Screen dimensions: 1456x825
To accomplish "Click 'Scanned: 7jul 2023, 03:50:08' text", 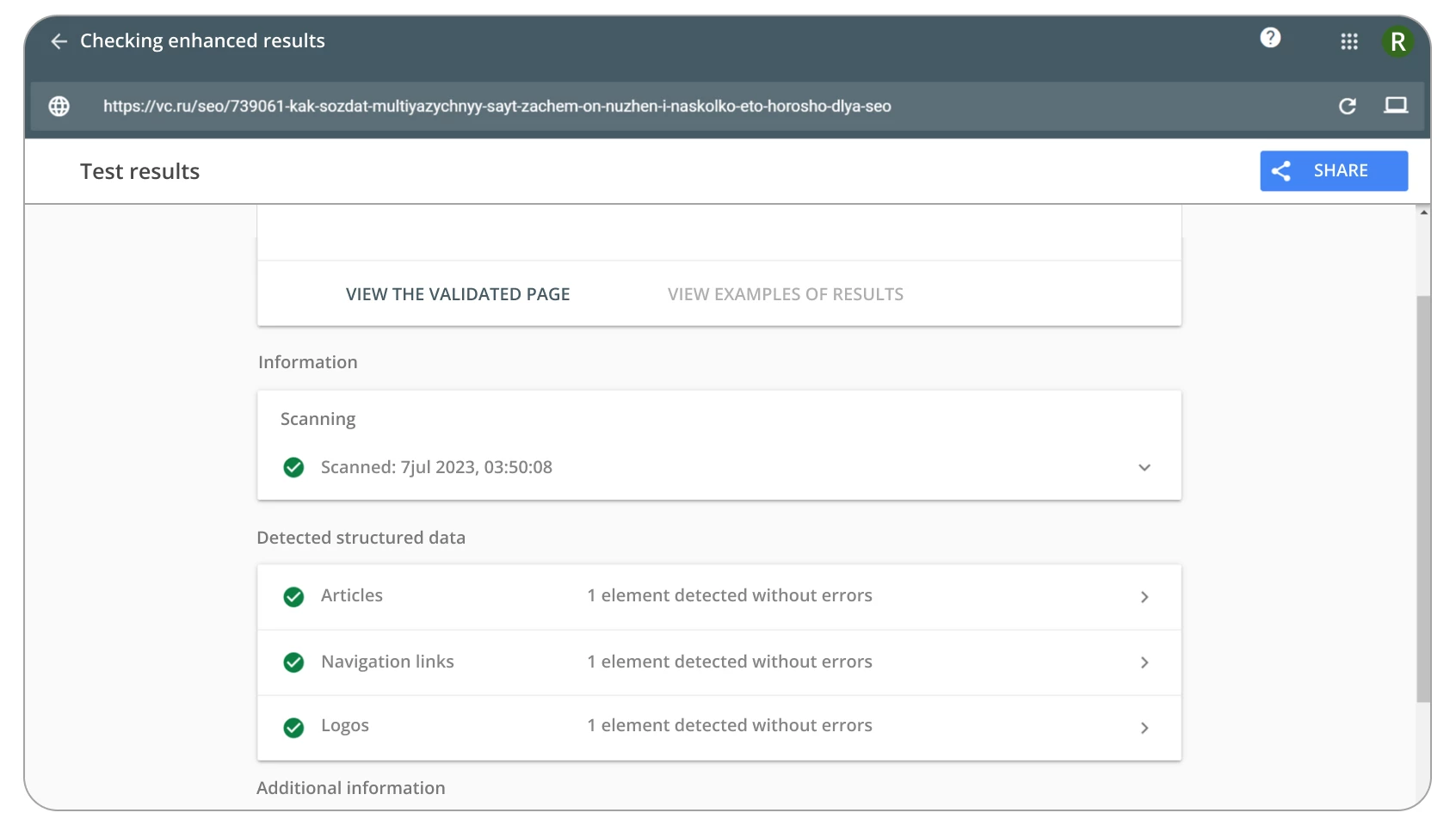I will 436,467.
